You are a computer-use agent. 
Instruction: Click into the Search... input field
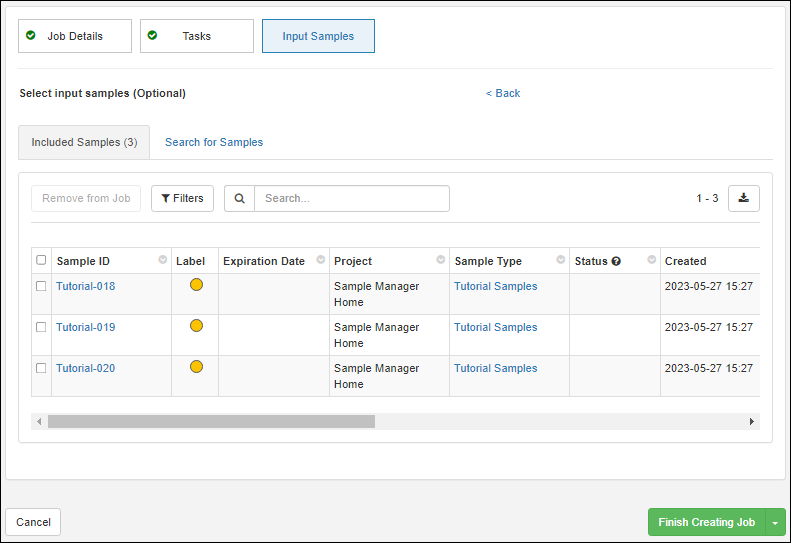click(352, 198)
